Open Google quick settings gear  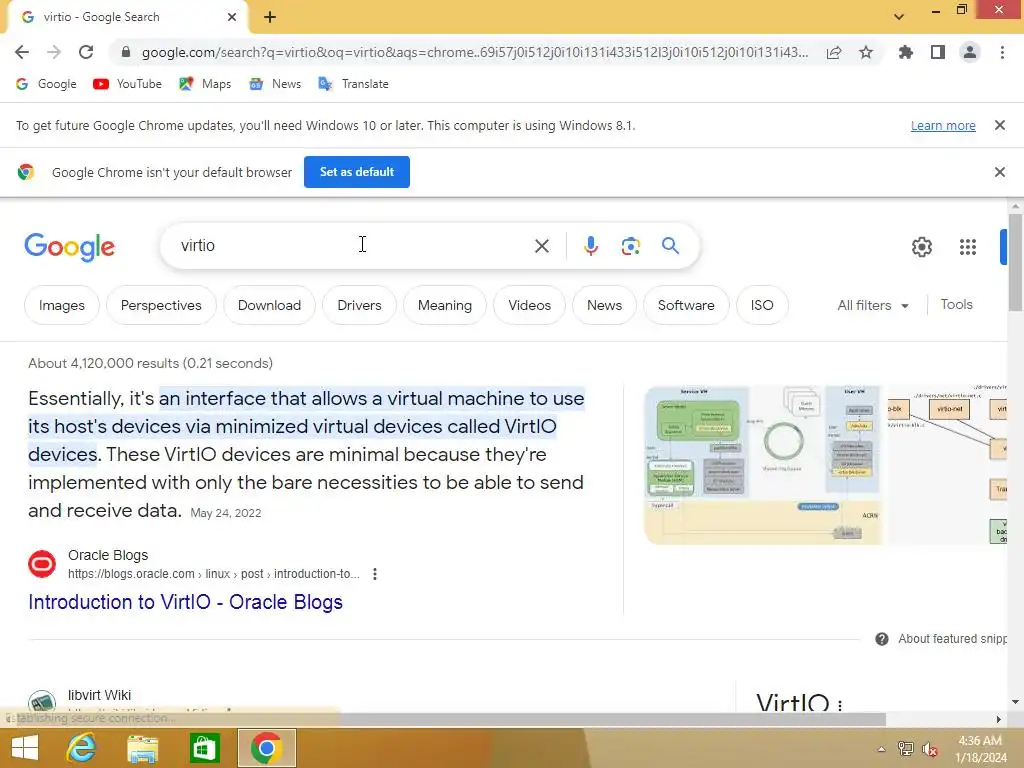tap(921, 247)
